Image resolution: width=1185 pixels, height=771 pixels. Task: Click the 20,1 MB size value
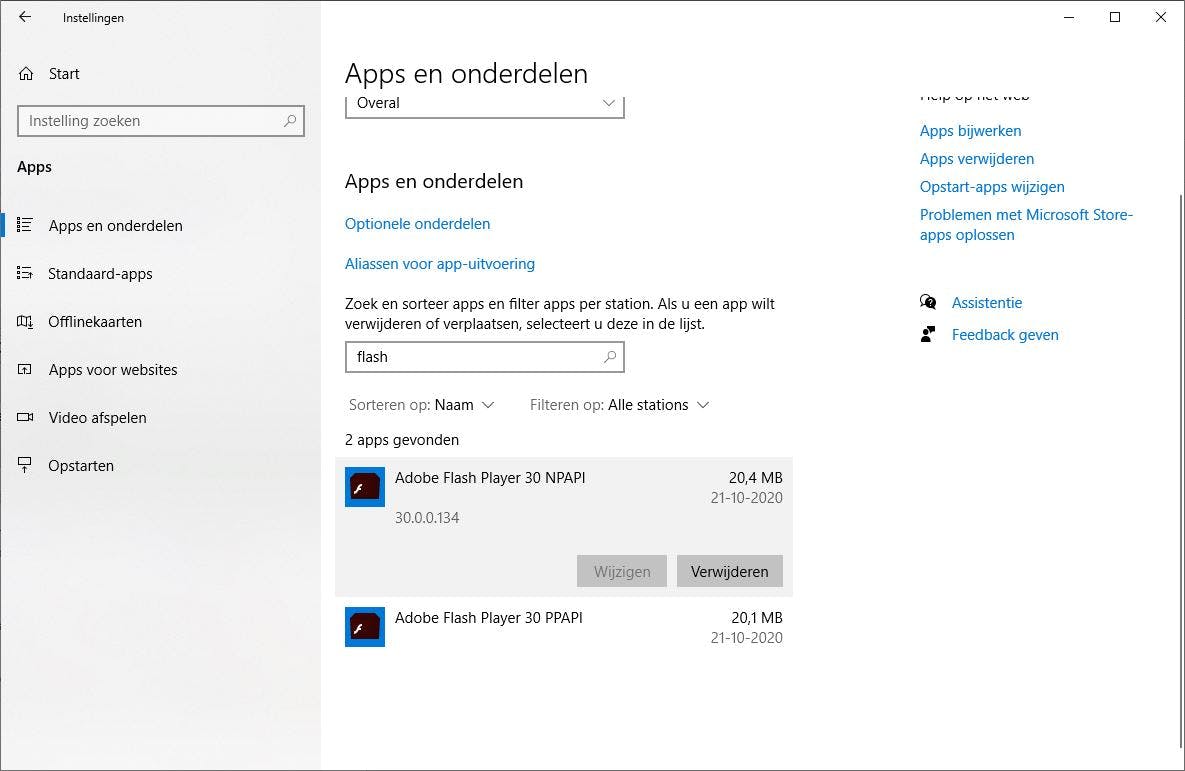(756, 618)
